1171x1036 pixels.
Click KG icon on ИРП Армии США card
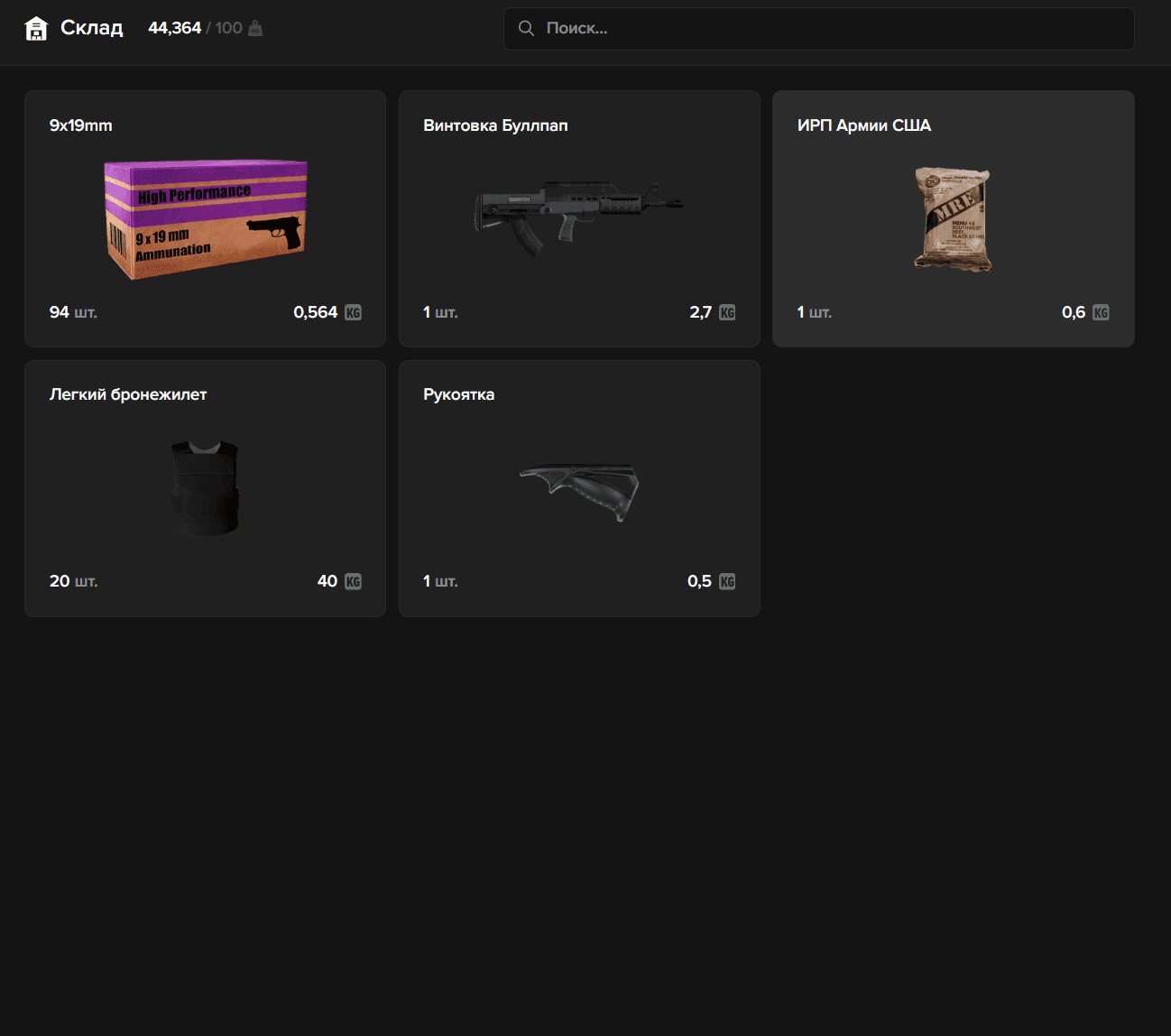pyautogui.click(x=1101, y=313)
